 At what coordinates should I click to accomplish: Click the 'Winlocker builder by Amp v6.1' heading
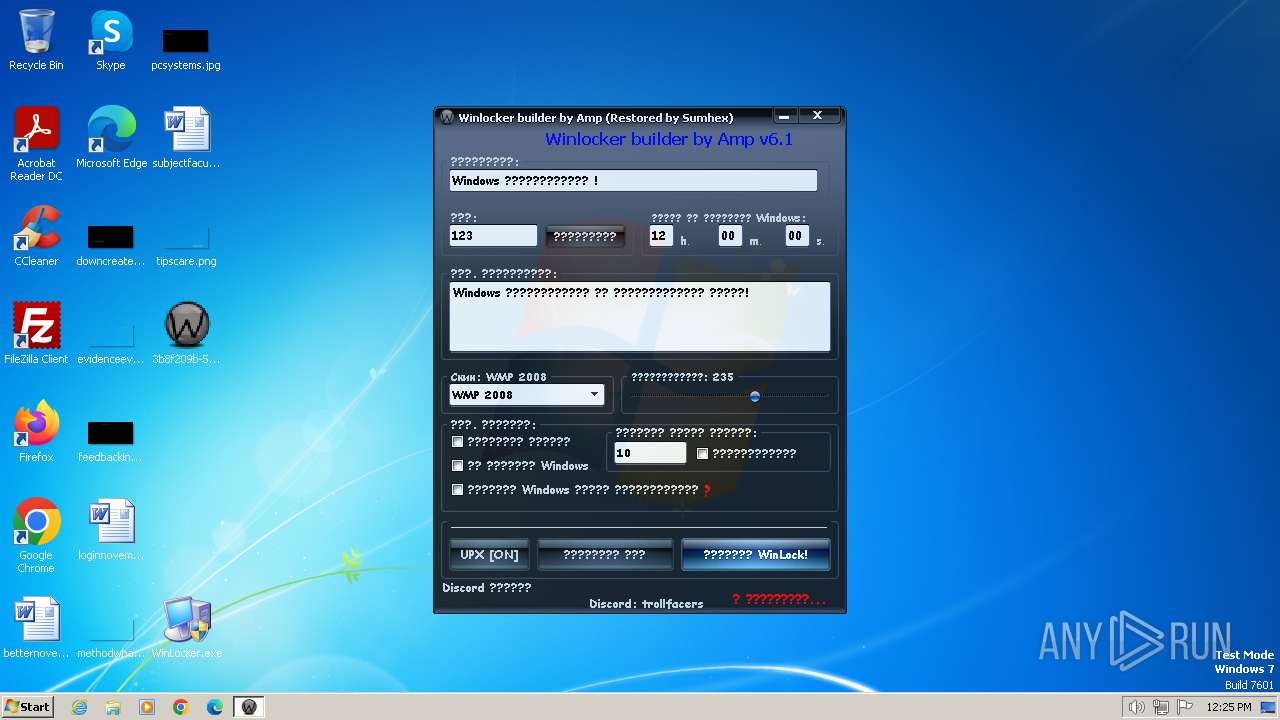tap(669, 139)
